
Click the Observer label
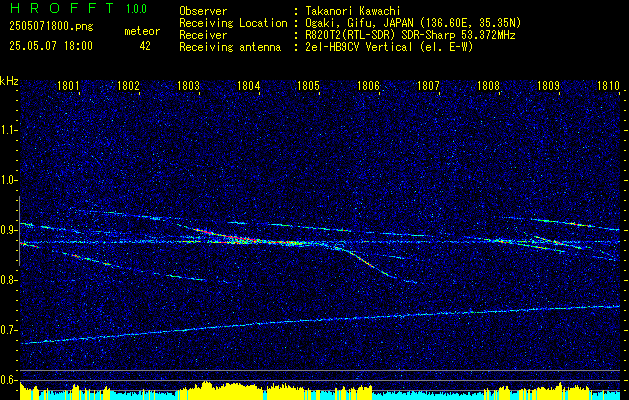click(203, 11)
